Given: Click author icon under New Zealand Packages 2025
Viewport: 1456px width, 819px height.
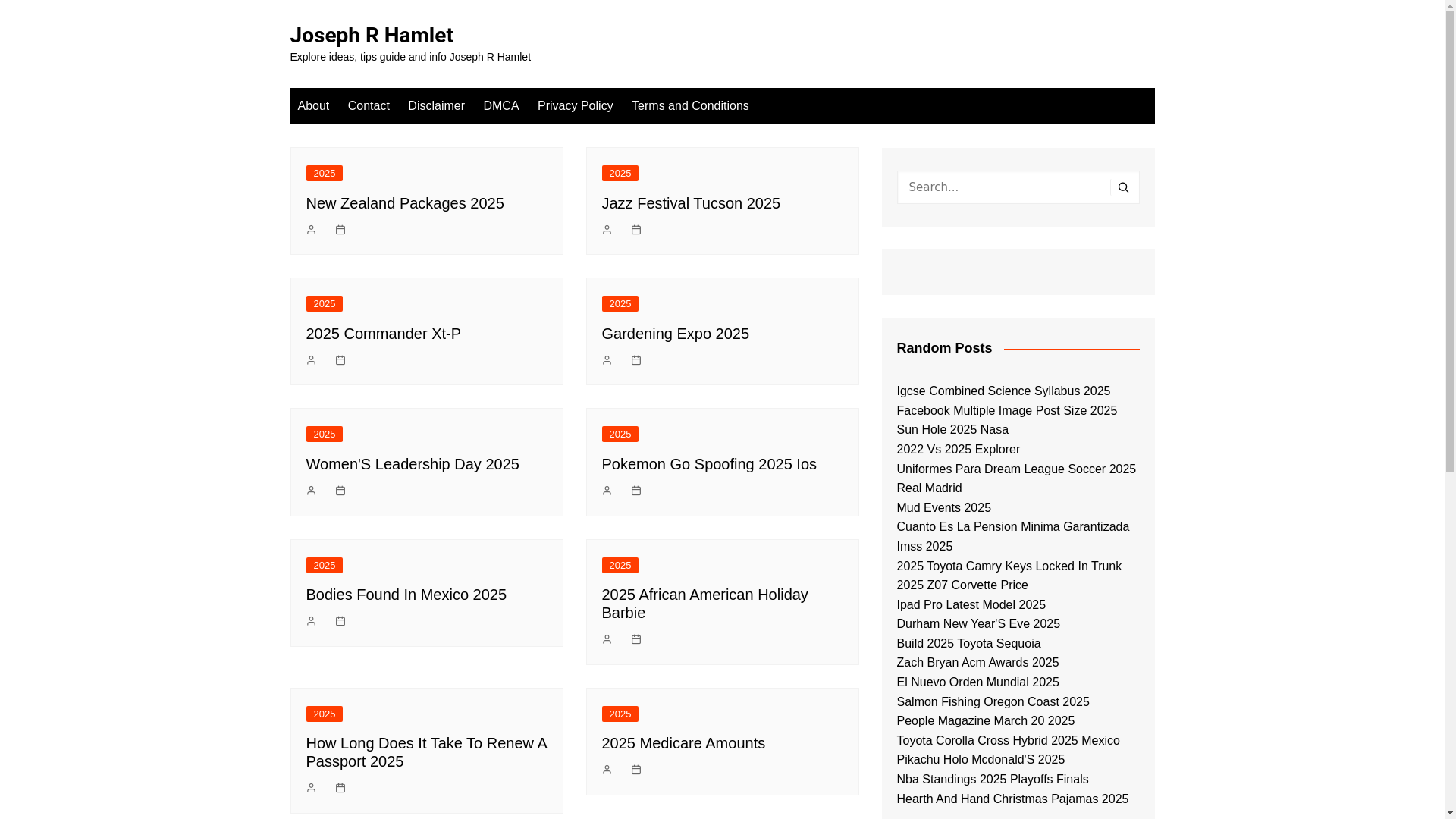Looking at the screenshot, I should point(311,230).
